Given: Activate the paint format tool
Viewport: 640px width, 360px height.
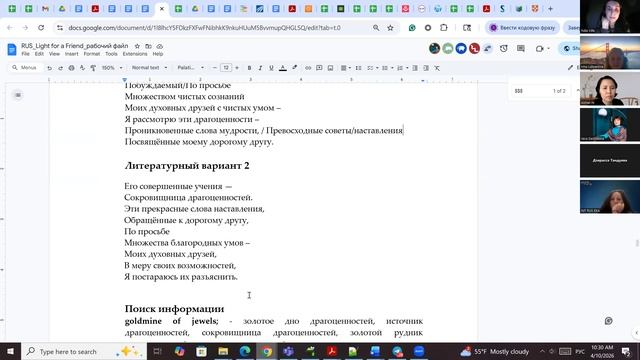Looking at the screenshot, I should click(93, 68).
